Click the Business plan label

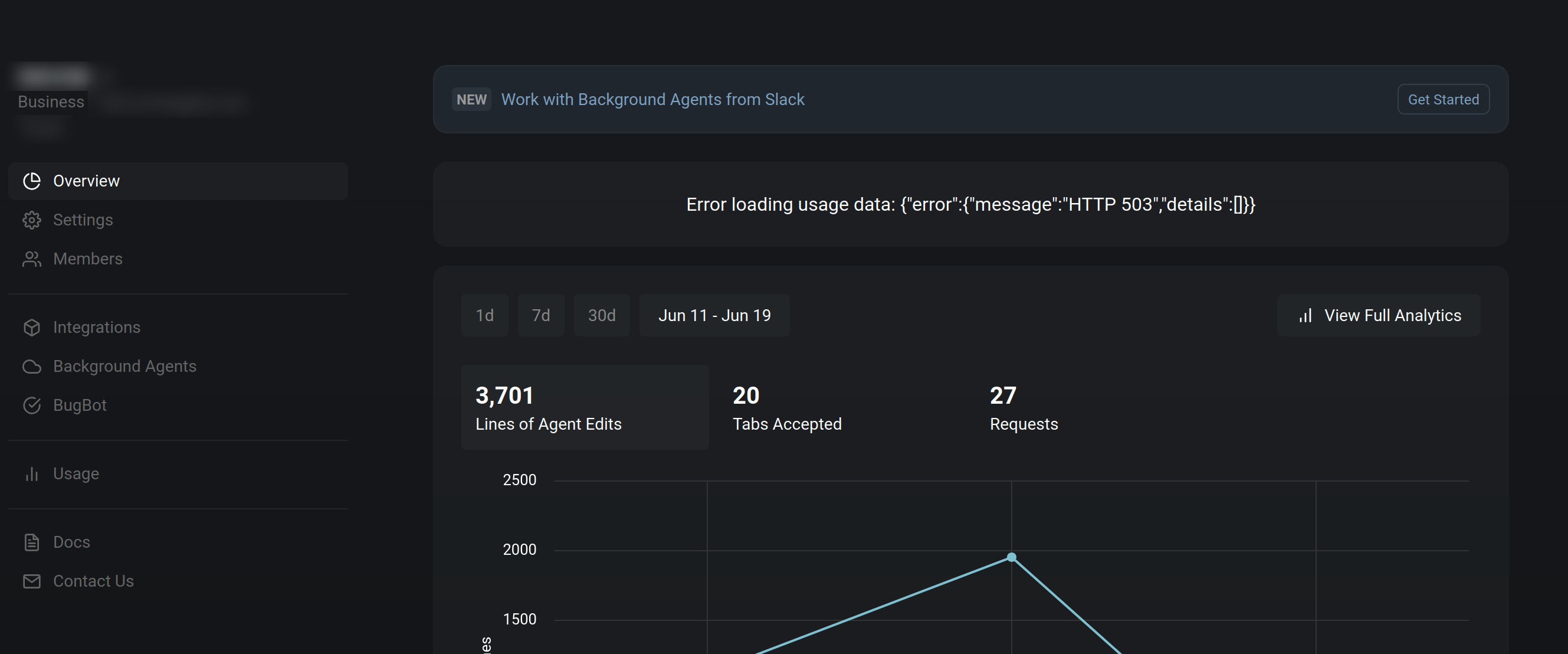(x=51, y=102)
